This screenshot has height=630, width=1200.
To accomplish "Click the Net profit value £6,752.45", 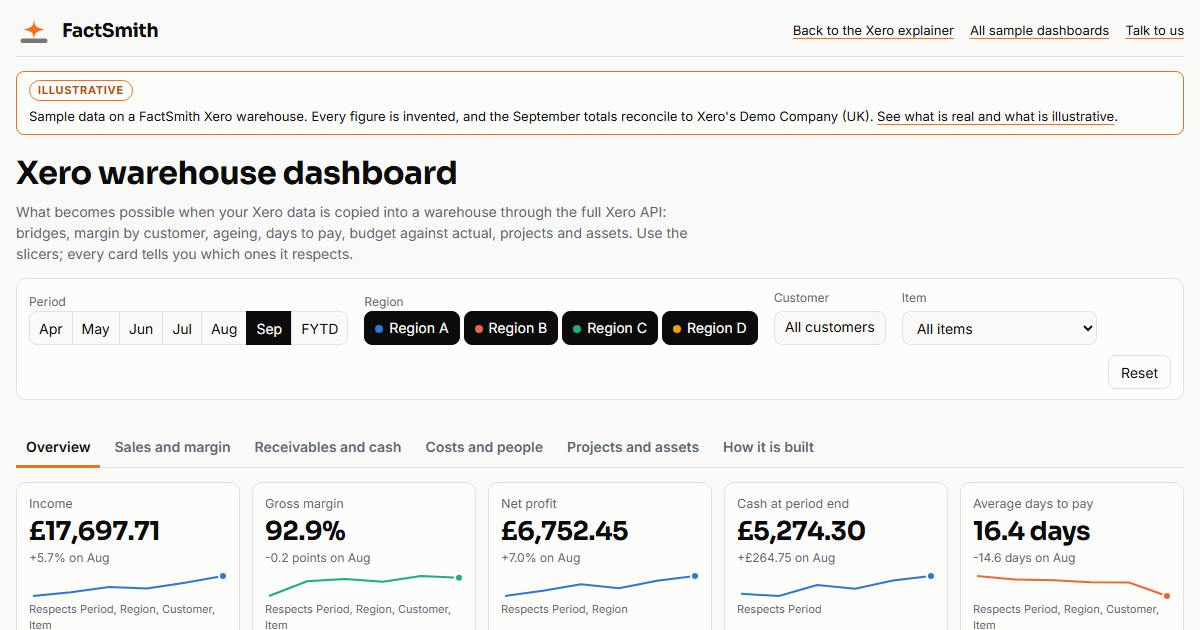I will pos(565,531).
